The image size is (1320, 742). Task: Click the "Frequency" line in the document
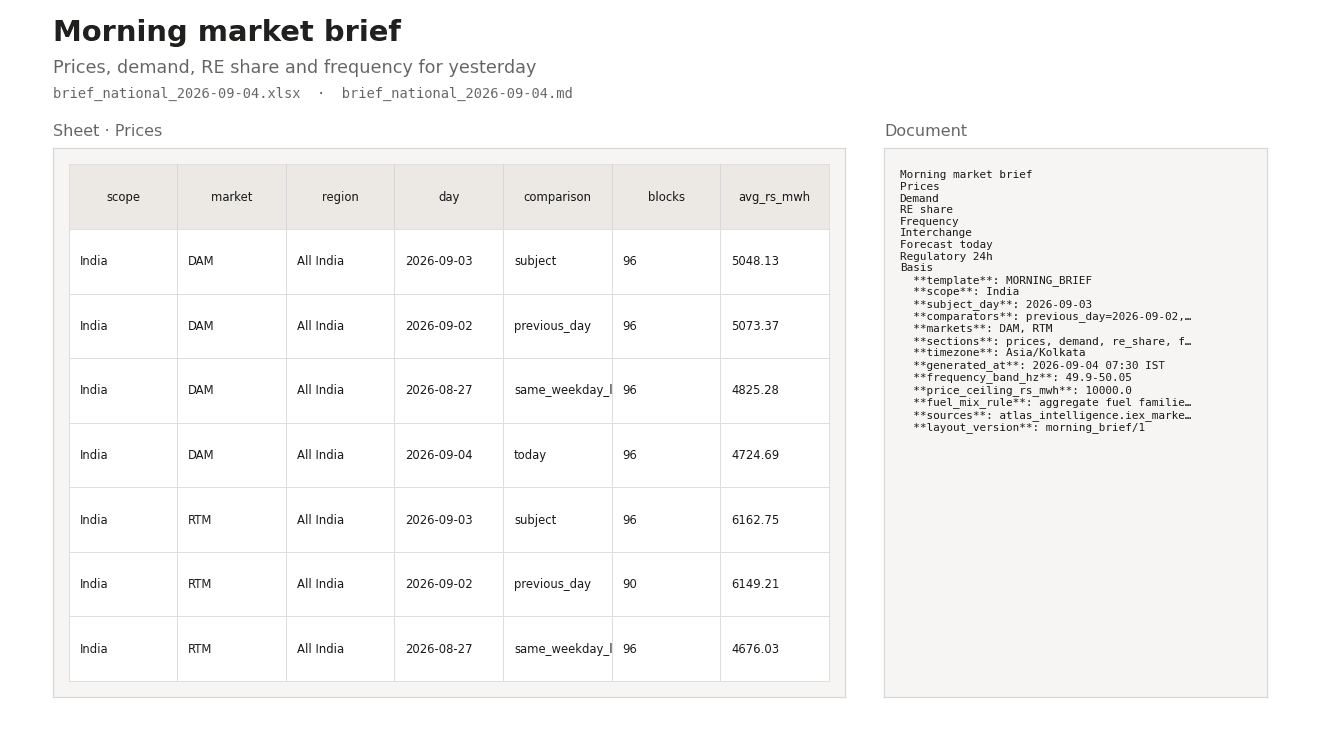[929, 222]
